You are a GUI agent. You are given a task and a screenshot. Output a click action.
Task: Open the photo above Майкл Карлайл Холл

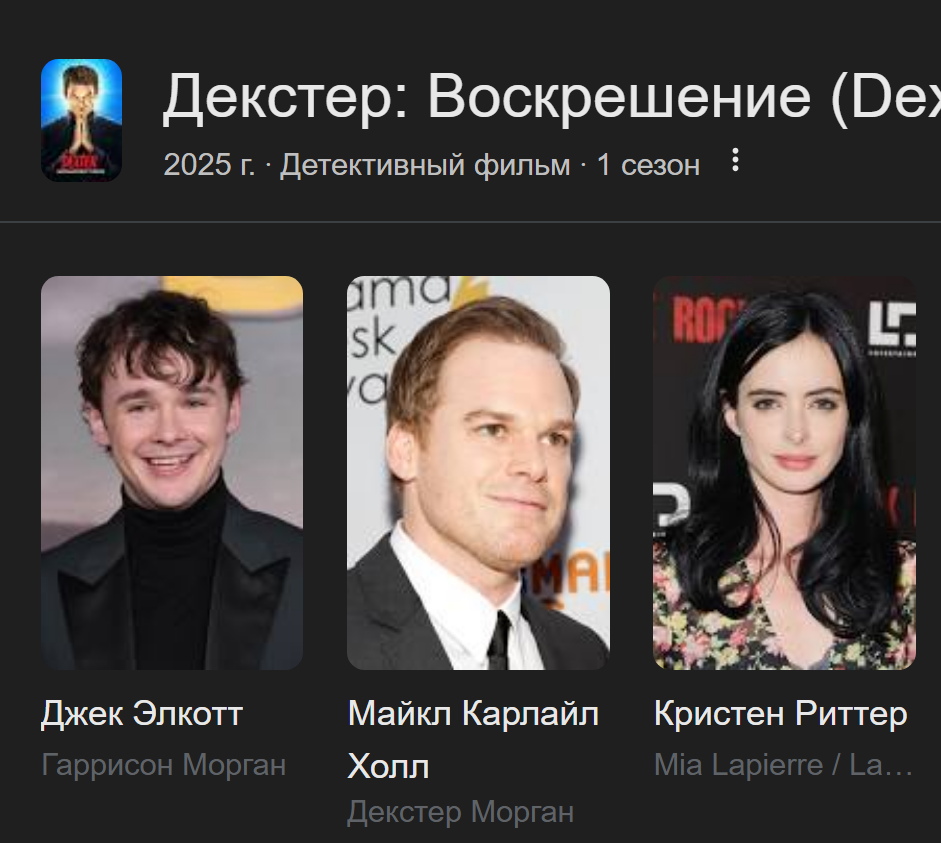(478, 473)
